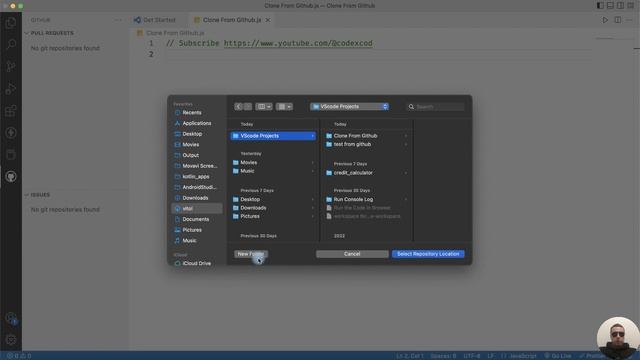The width and height of the screenshot is (640, 360).
Task: Open the Accounts icon in activity bar
Action: 11,318
